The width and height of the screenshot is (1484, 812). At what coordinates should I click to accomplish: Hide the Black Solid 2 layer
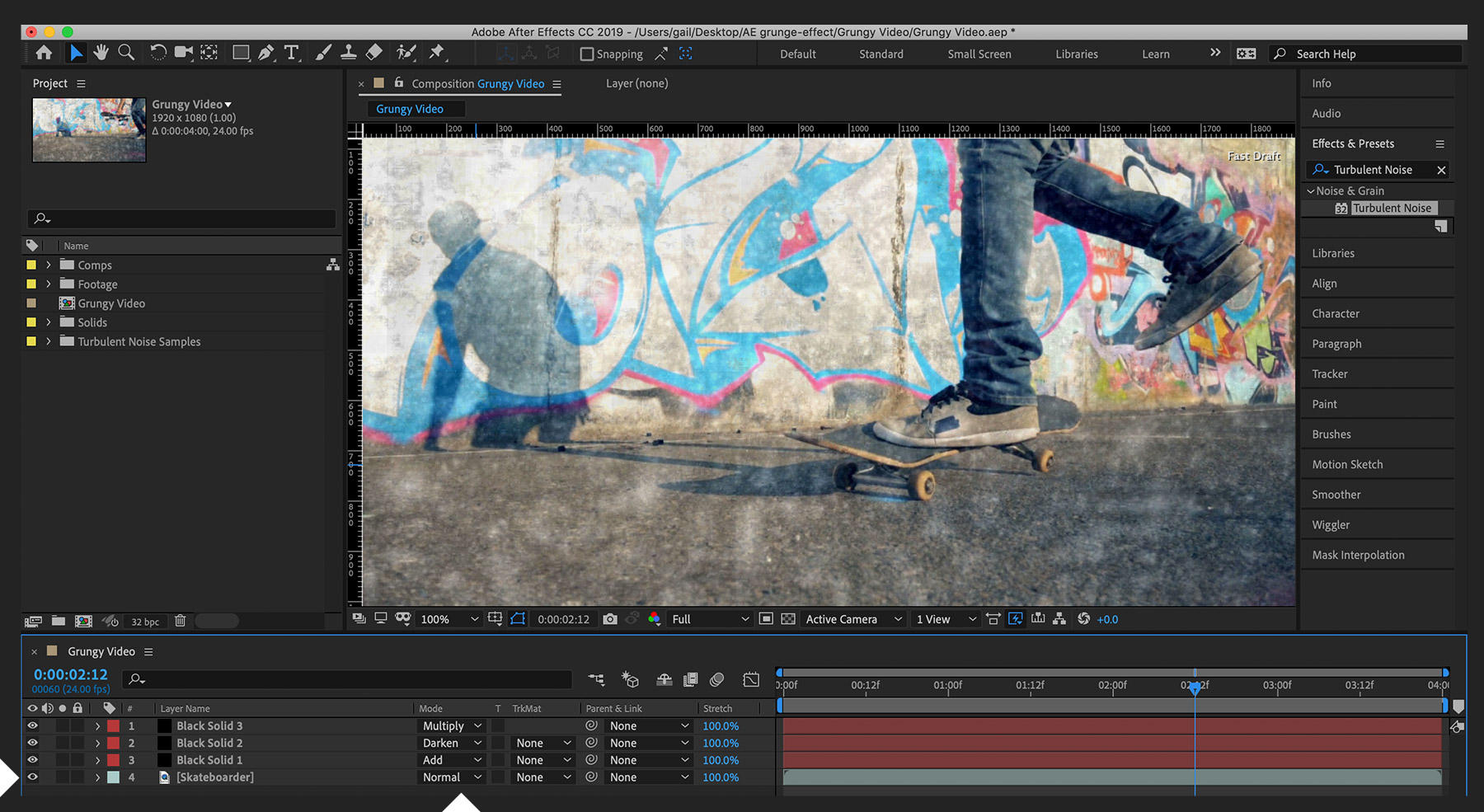pos(32,743)
